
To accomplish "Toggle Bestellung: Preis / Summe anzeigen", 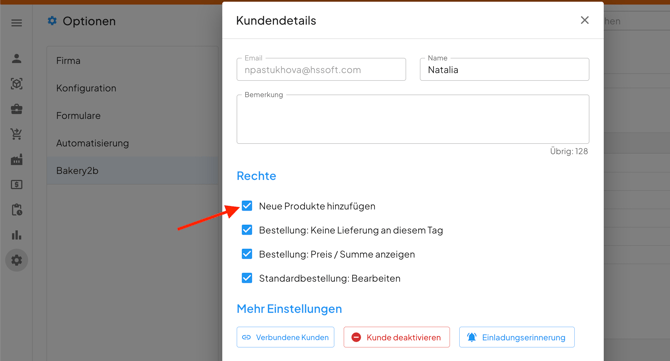I will [x=247, y=254].
